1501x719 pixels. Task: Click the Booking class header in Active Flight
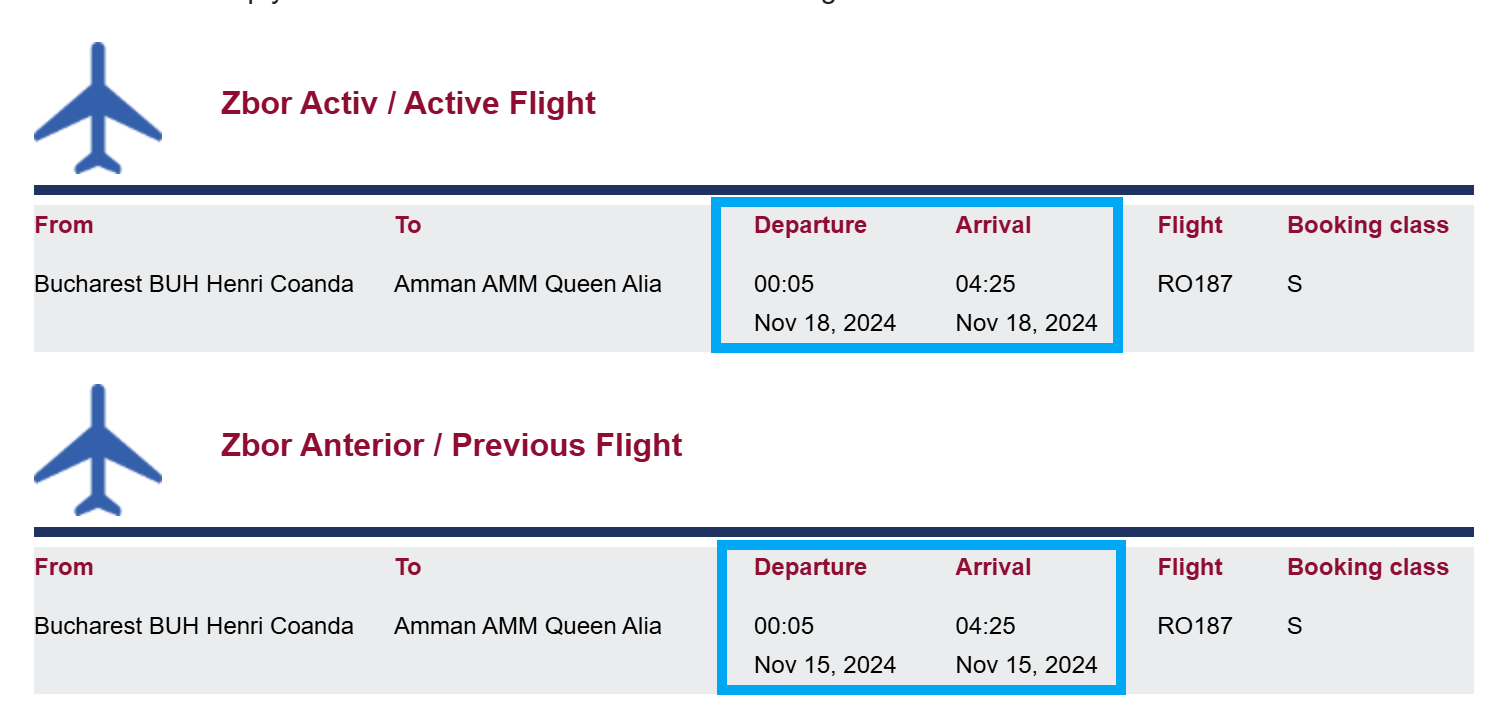1367,225
